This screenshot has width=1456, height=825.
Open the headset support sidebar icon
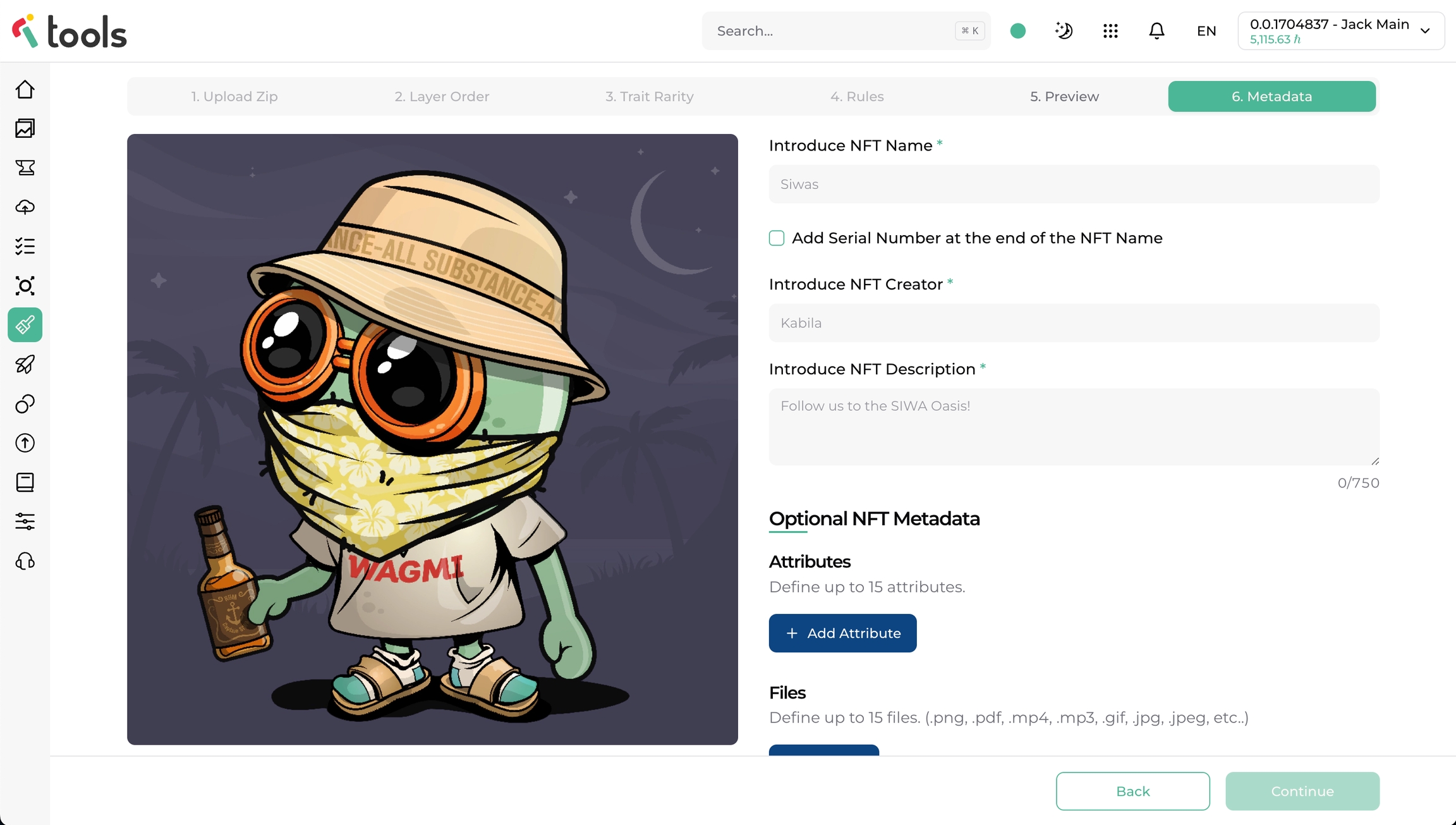pyautogui.click(x=25, y=561)
